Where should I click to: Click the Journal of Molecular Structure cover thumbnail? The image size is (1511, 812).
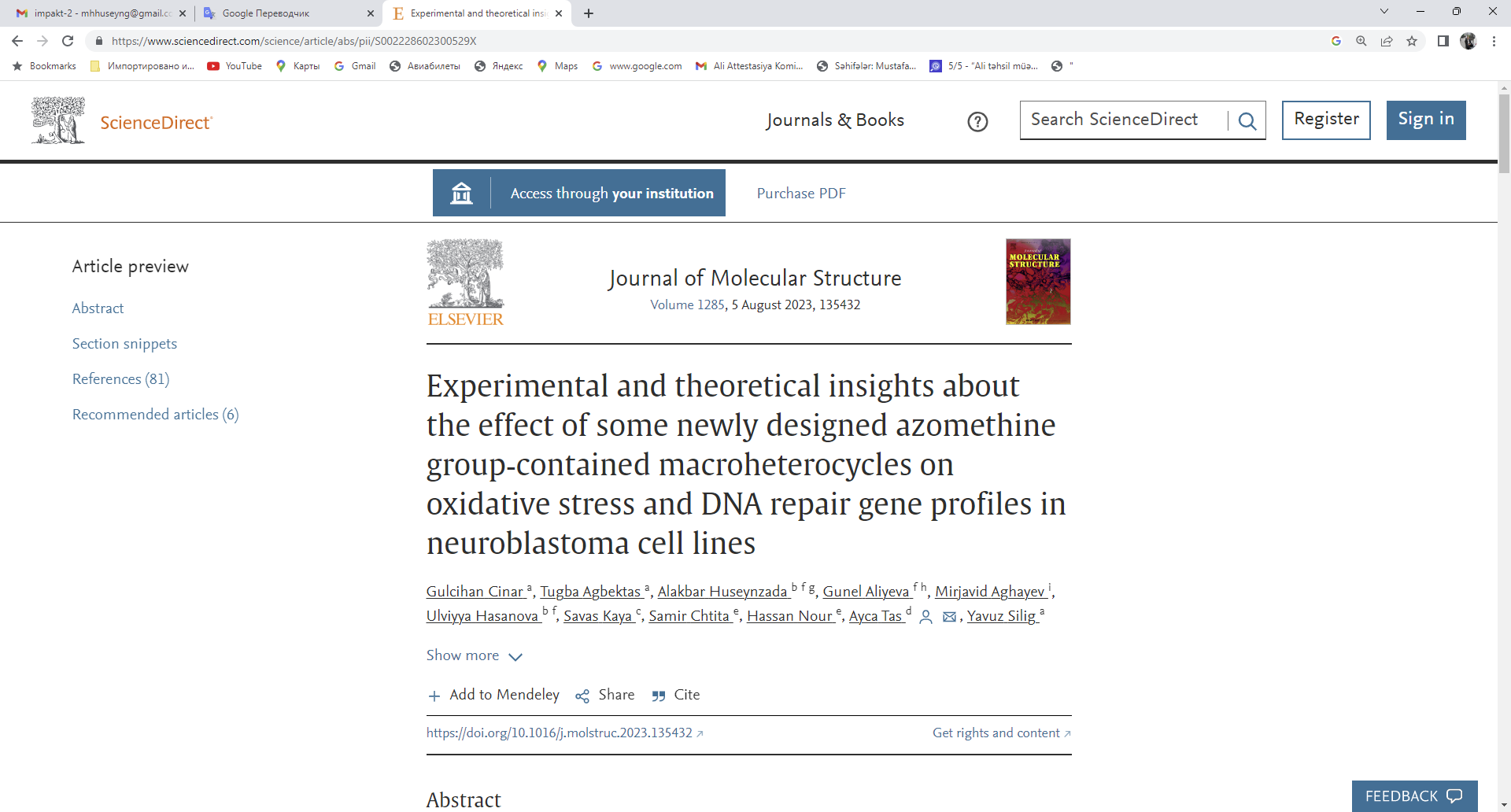pyautogui.click(x=1038, y=282)
